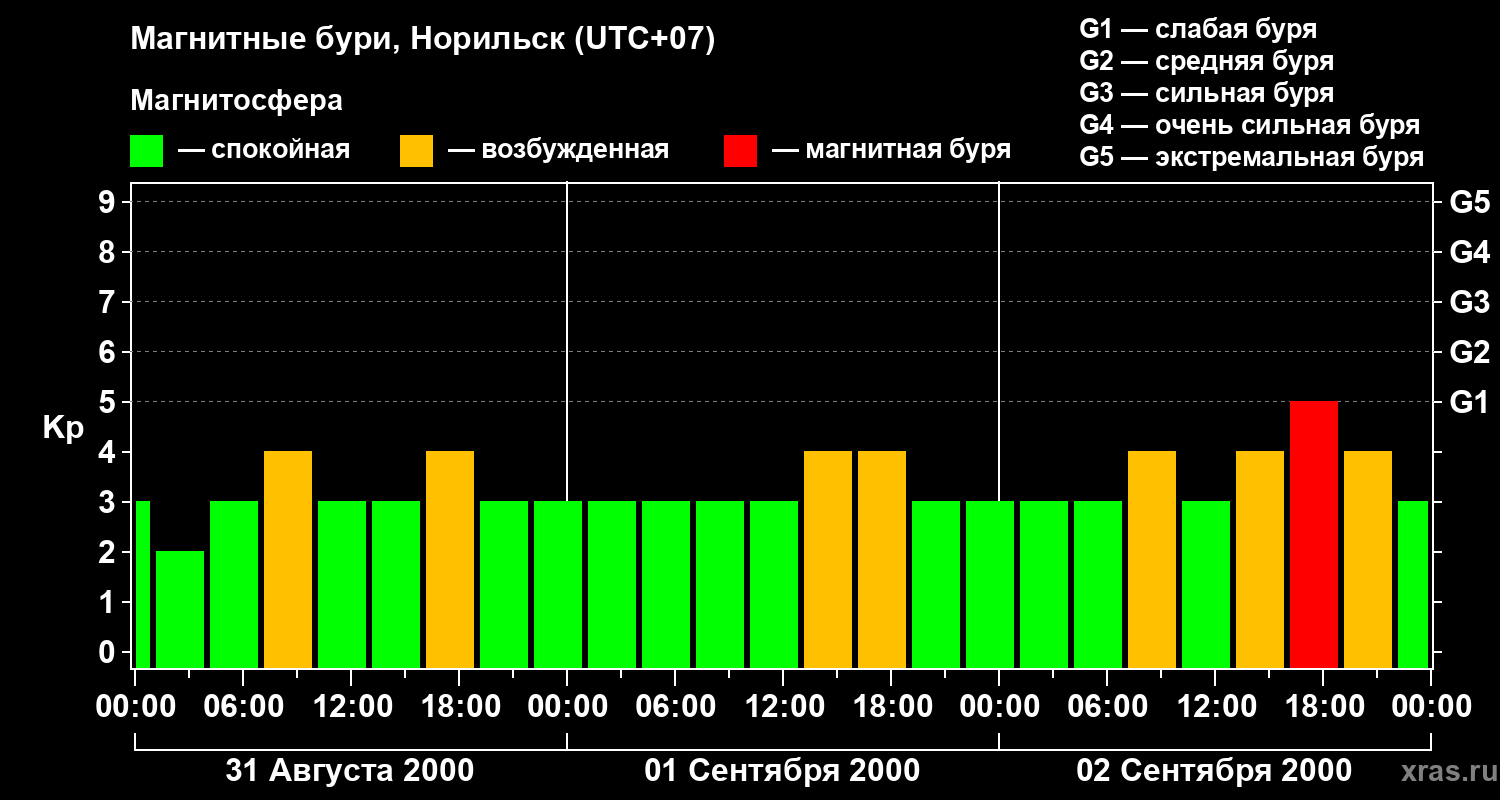Screen dimensions: 1500x800
Task: Select the 'G3 — сильная буря' legend line
Action: click(1207, 93)
